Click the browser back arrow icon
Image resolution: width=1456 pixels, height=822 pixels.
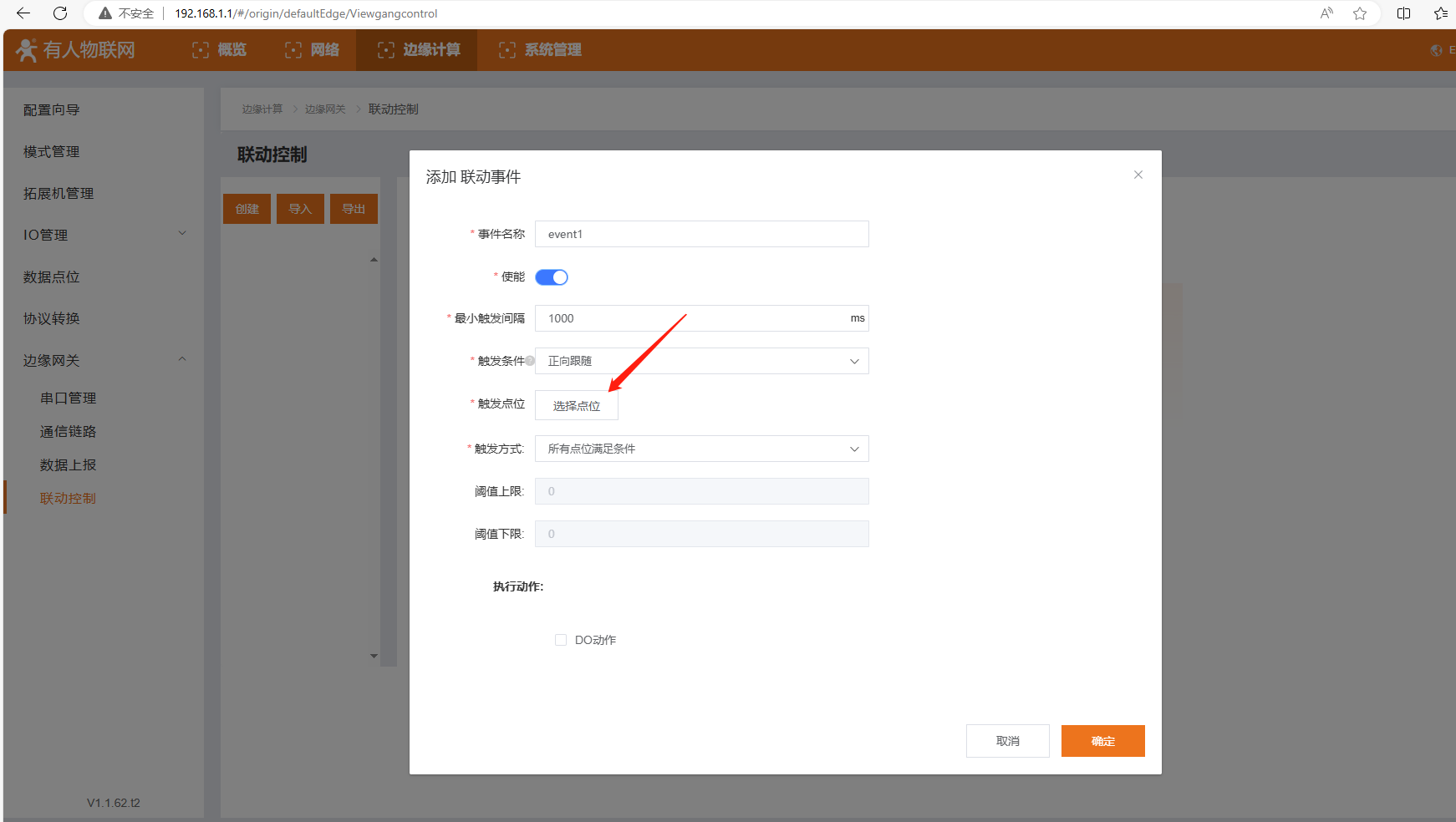point(23,13)
